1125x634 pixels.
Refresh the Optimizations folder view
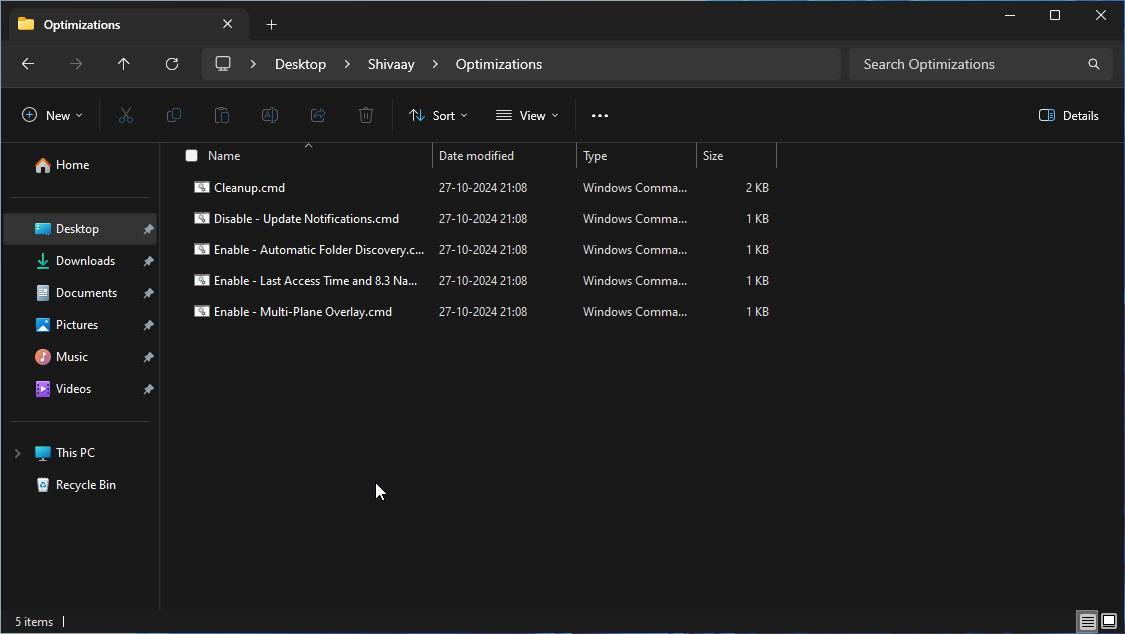tap(171, 64)
